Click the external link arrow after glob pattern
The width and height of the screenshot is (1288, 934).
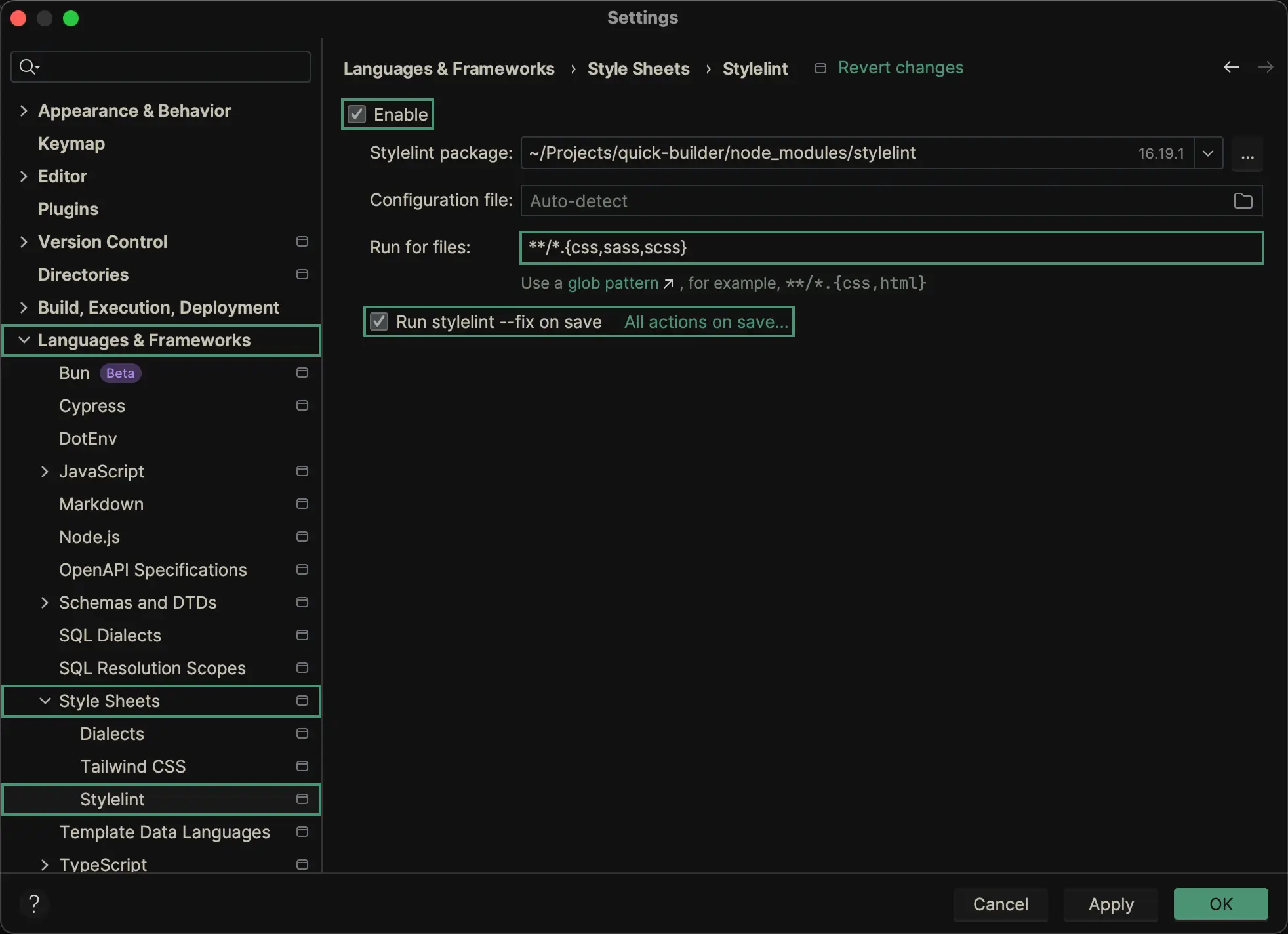pyautogui.click(x=668, y=283)
